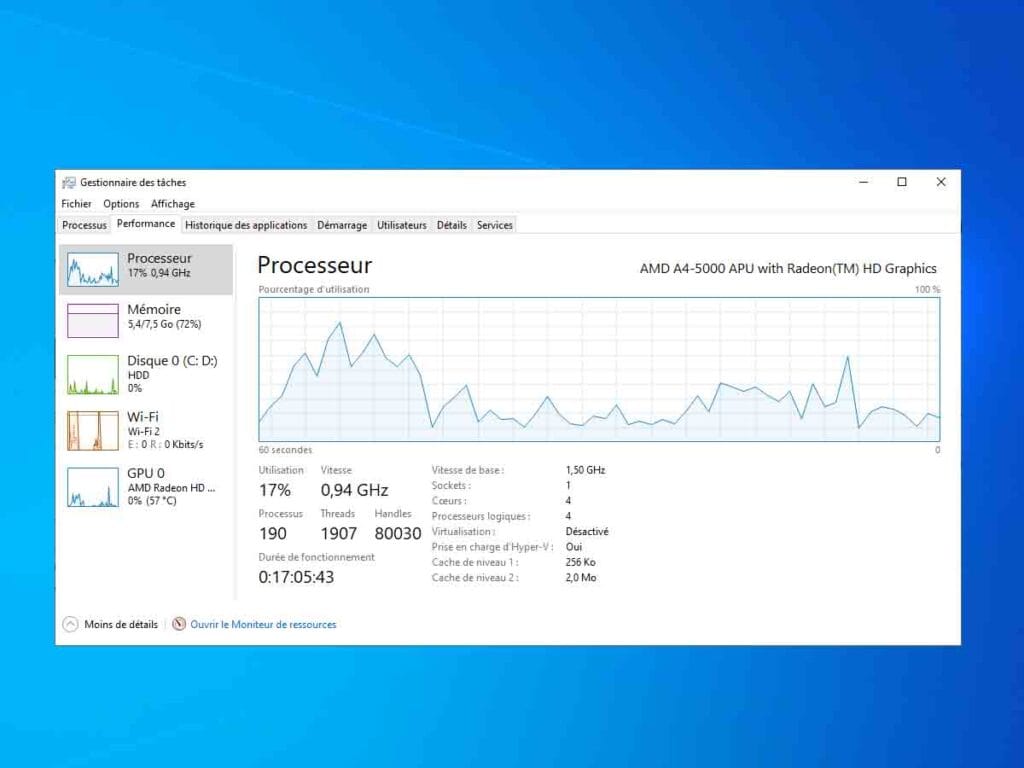The image size is (1024, 768).
Task: Open the Détails tab
Action: [x=452, y=225]
